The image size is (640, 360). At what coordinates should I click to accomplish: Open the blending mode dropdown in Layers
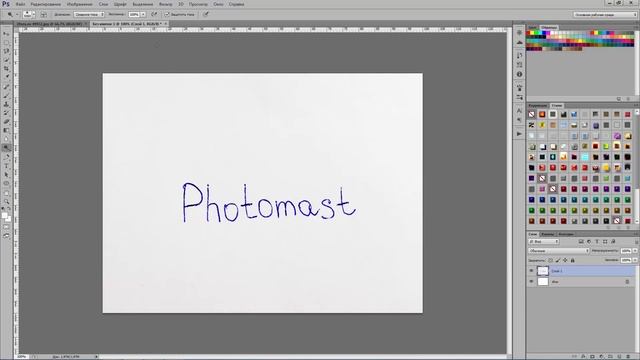(x=558, y=251)
